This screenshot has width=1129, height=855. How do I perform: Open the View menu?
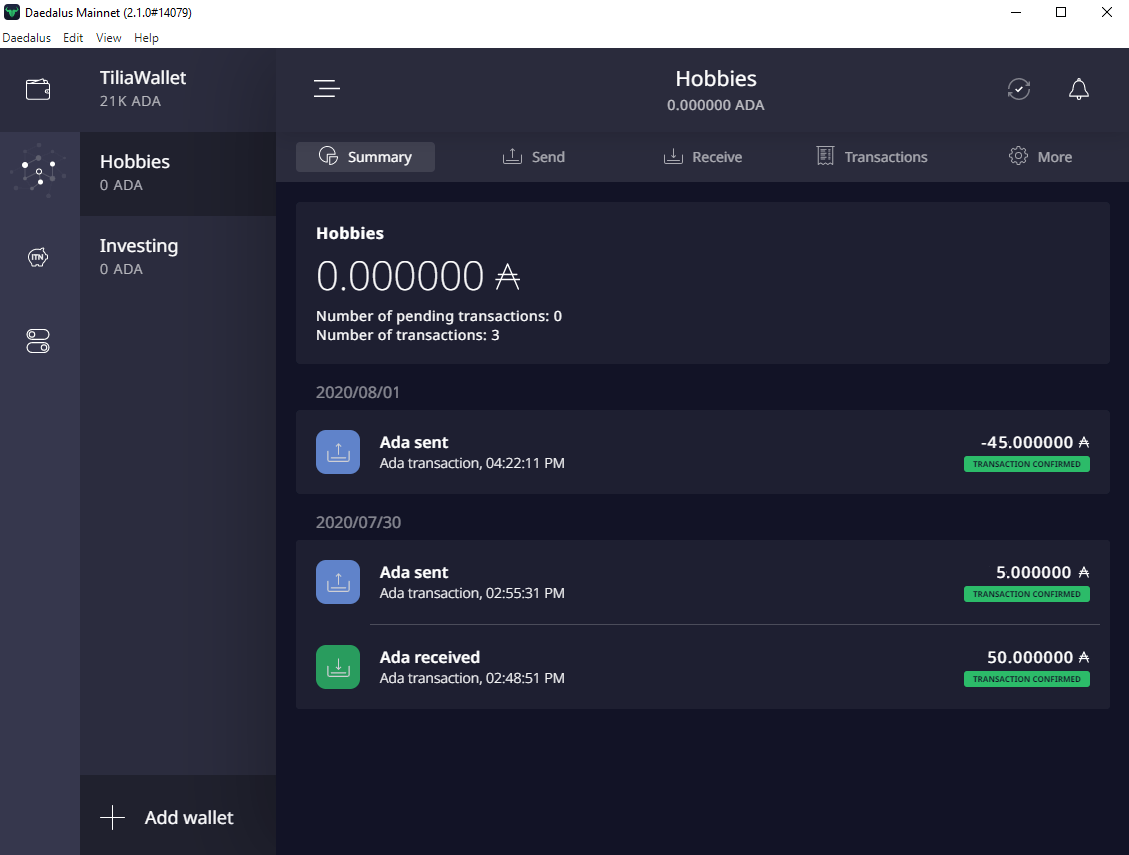point(109,37)
